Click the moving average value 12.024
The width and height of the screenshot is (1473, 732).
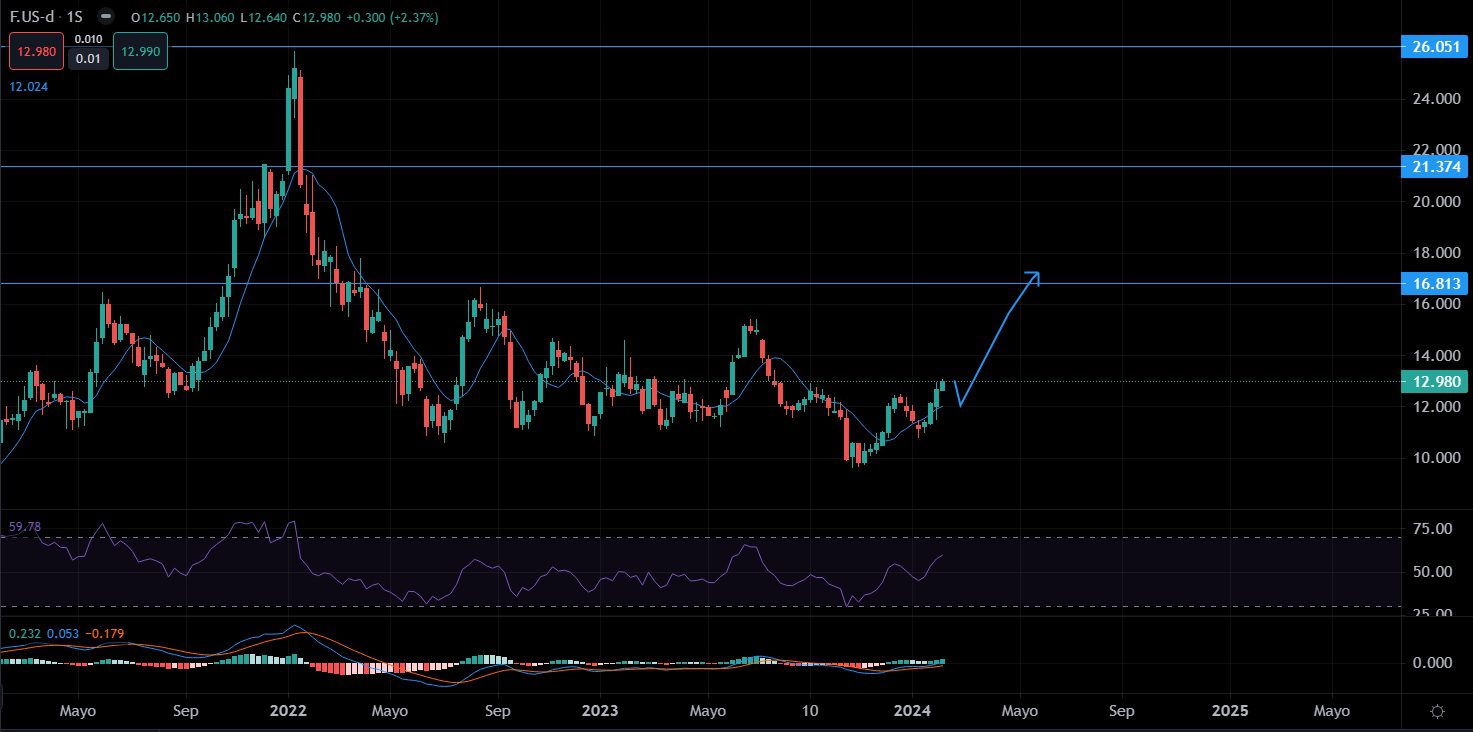[x=29, y=87]
